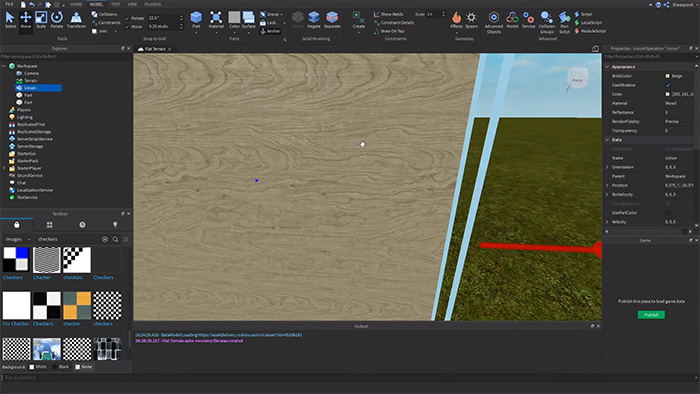Set toolbox background to None
Image resolution: width=700 pixels, height=394 pixels.
pos(78,367)
